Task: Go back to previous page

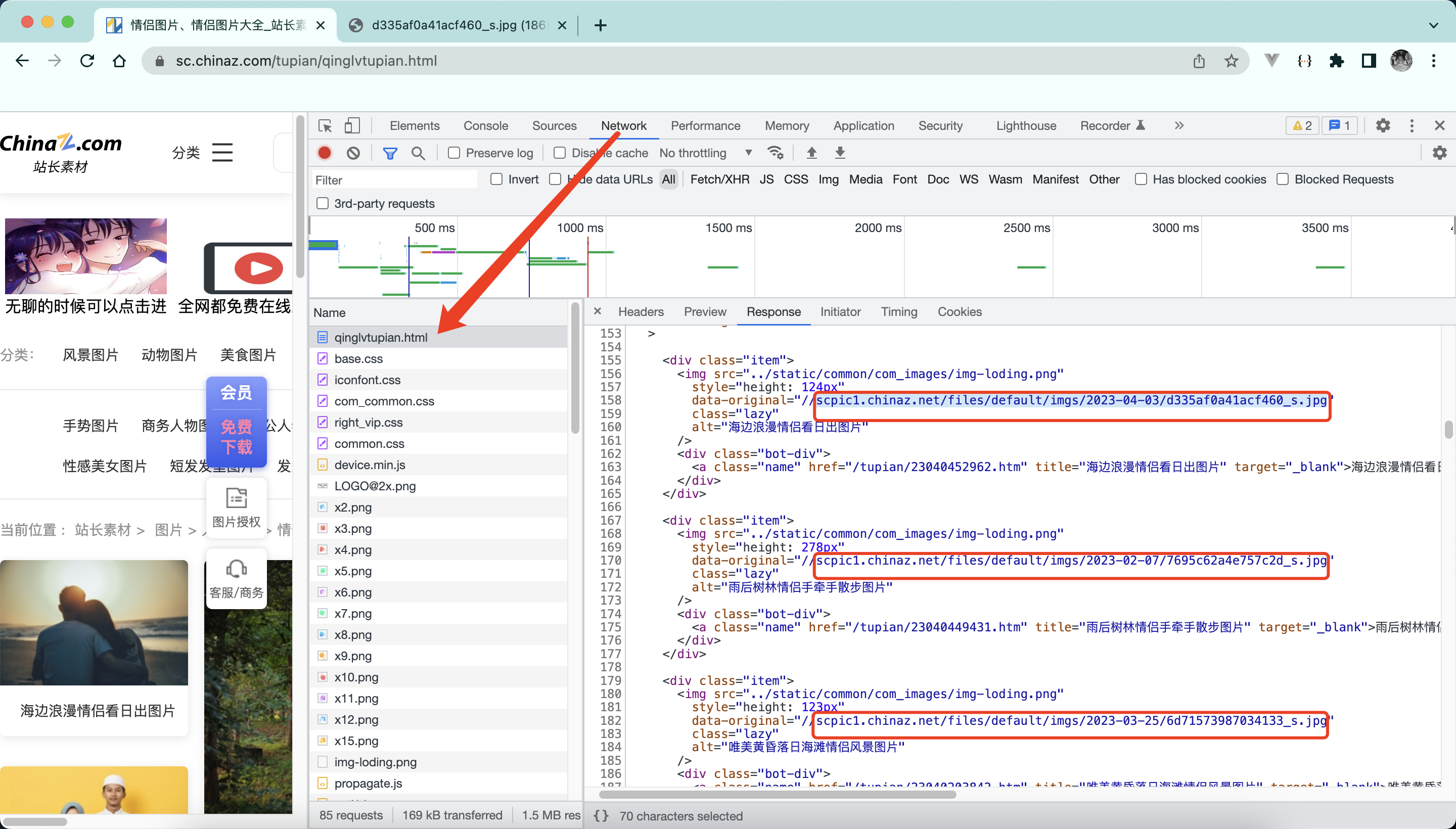Action: click(x=22, y=60)
